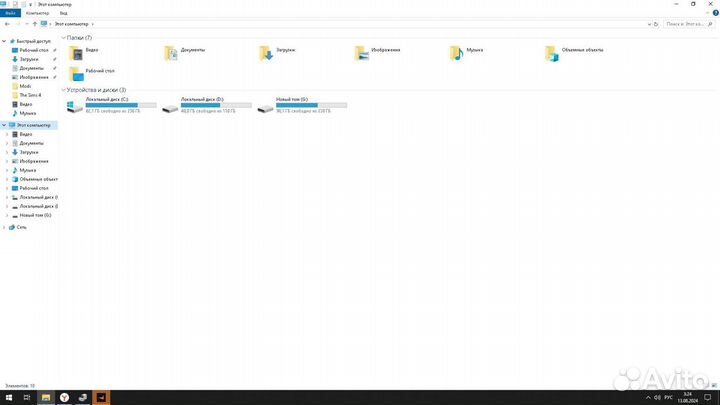
Task: Open the address bar history dropdown
Action: (x=650, y=22)
